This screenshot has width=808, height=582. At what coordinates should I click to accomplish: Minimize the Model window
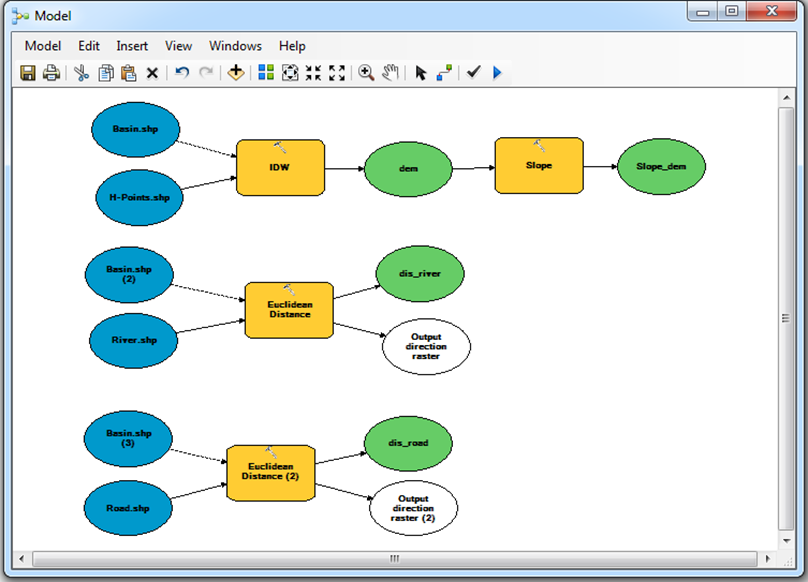pyautogui.click(x=703, y=11)
